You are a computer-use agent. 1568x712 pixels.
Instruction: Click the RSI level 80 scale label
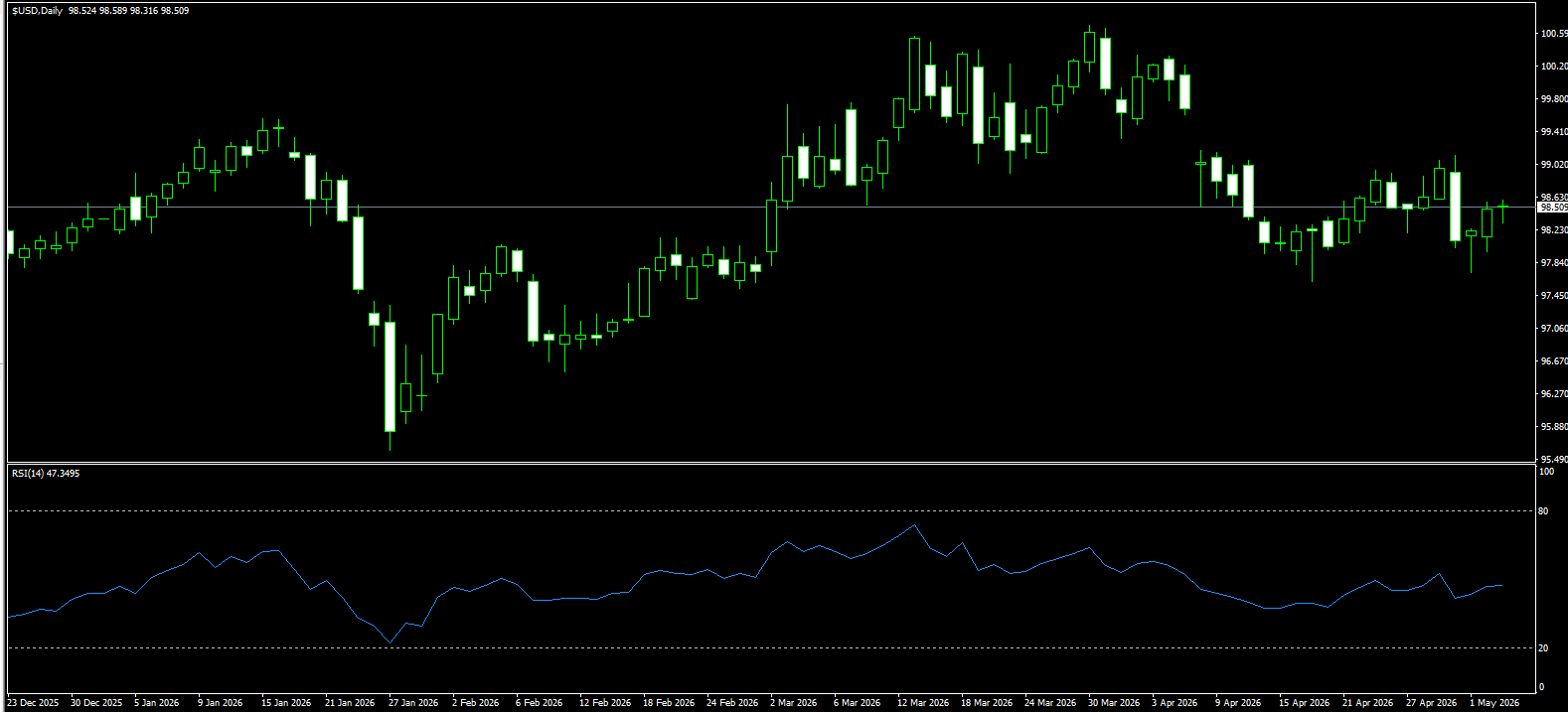pyautogui.click(x=1543, y=511)
